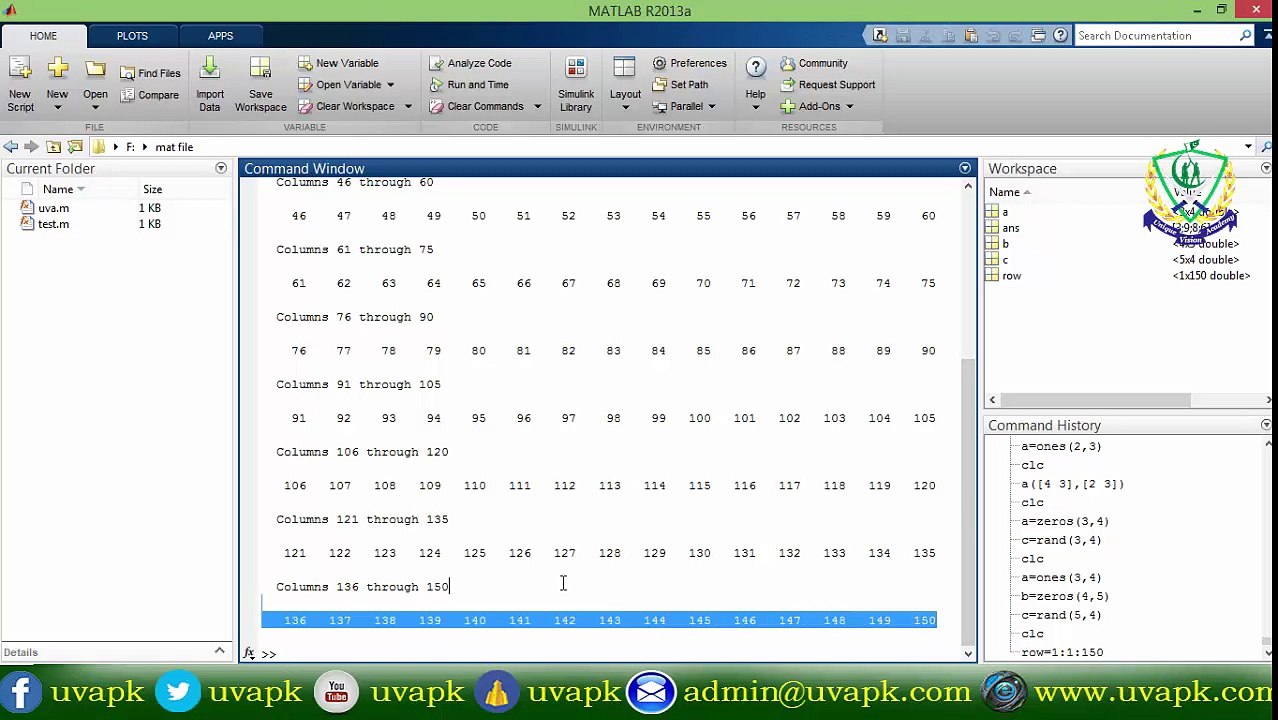Click the search magnifier in Search Documentation

point(1245,36)
